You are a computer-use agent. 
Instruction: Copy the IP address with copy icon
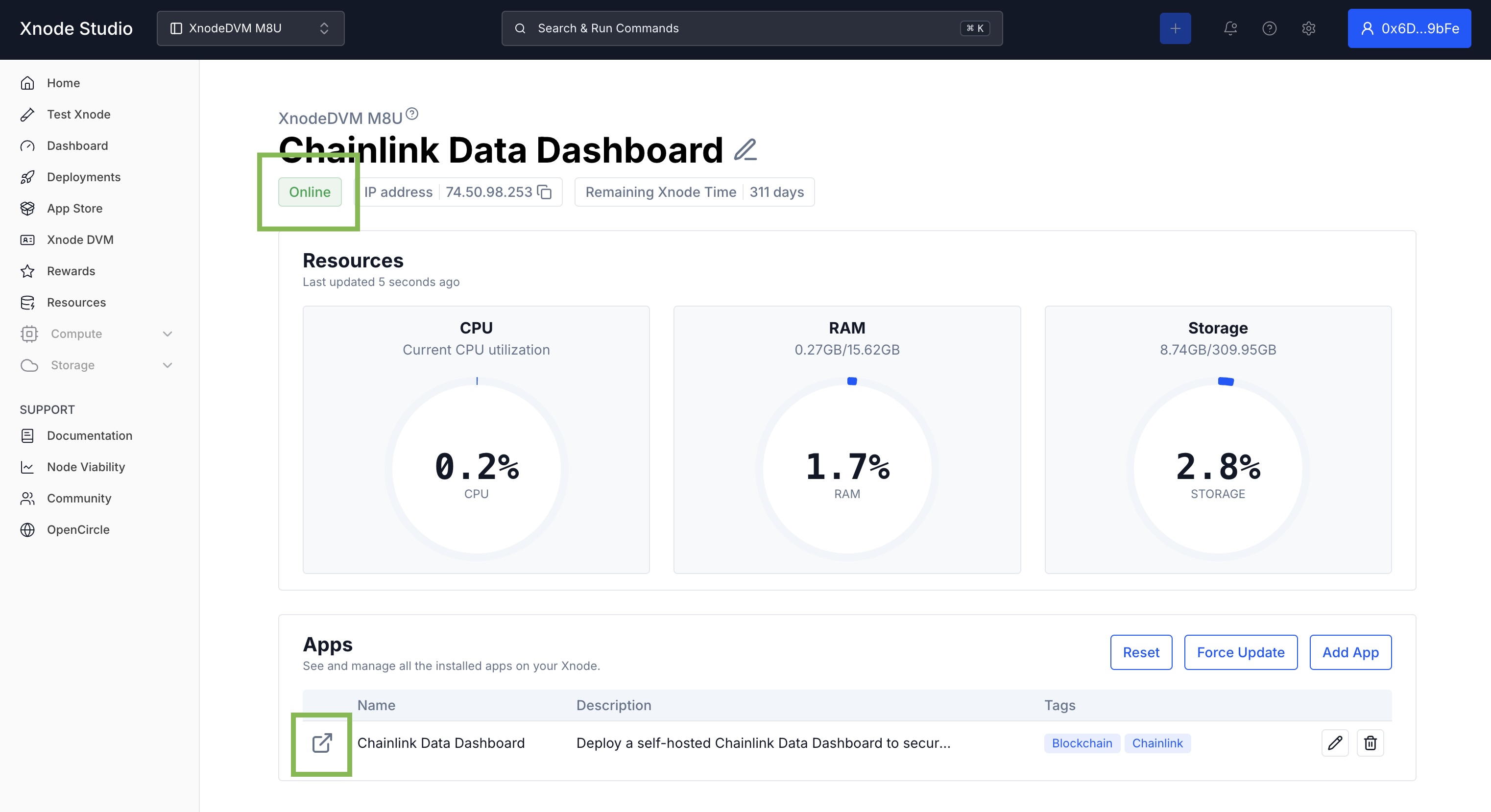(544, 192)
